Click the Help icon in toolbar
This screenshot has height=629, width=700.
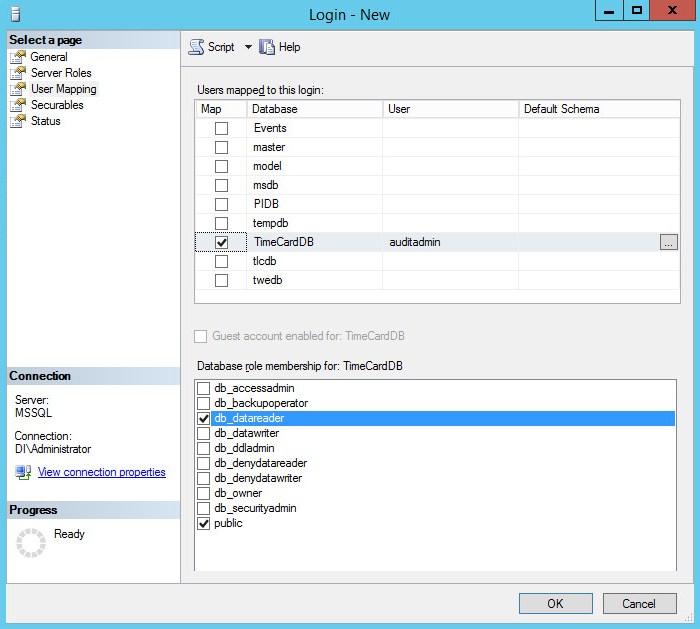[267, 47]
